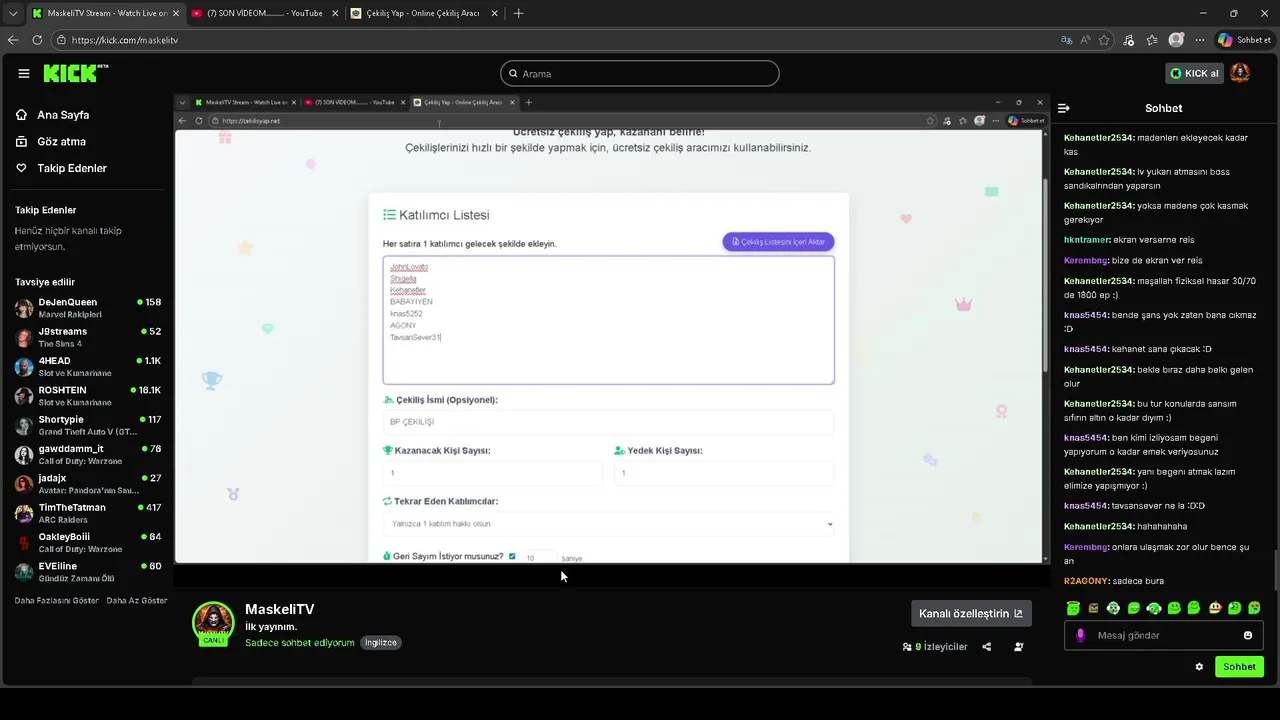The image size is (1280, 720).
Task: Open EVEiline recommended channel
Action: pyautogui.click(x=88, y=572)
